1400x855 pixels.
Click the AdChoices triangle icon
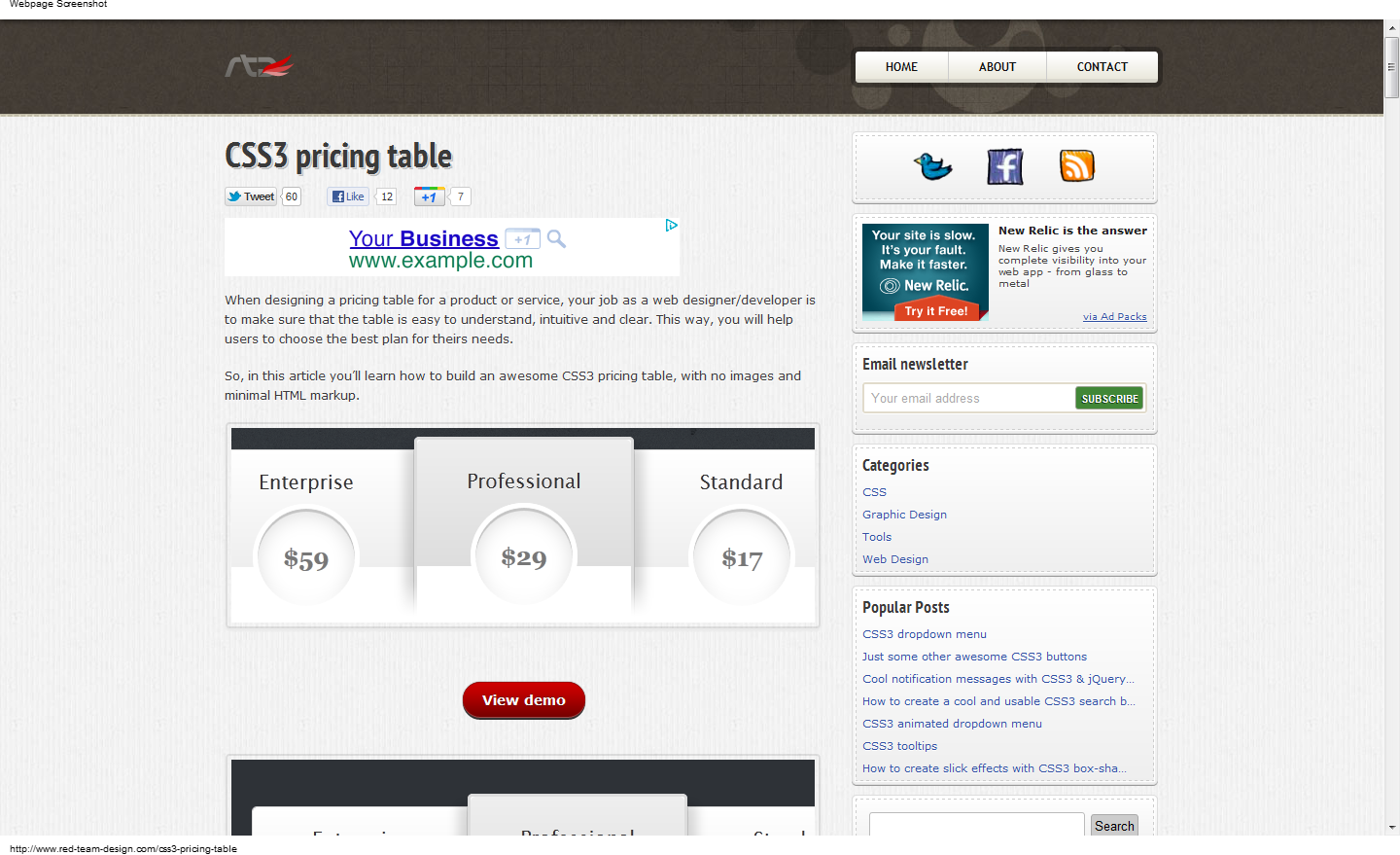(671, 226)
